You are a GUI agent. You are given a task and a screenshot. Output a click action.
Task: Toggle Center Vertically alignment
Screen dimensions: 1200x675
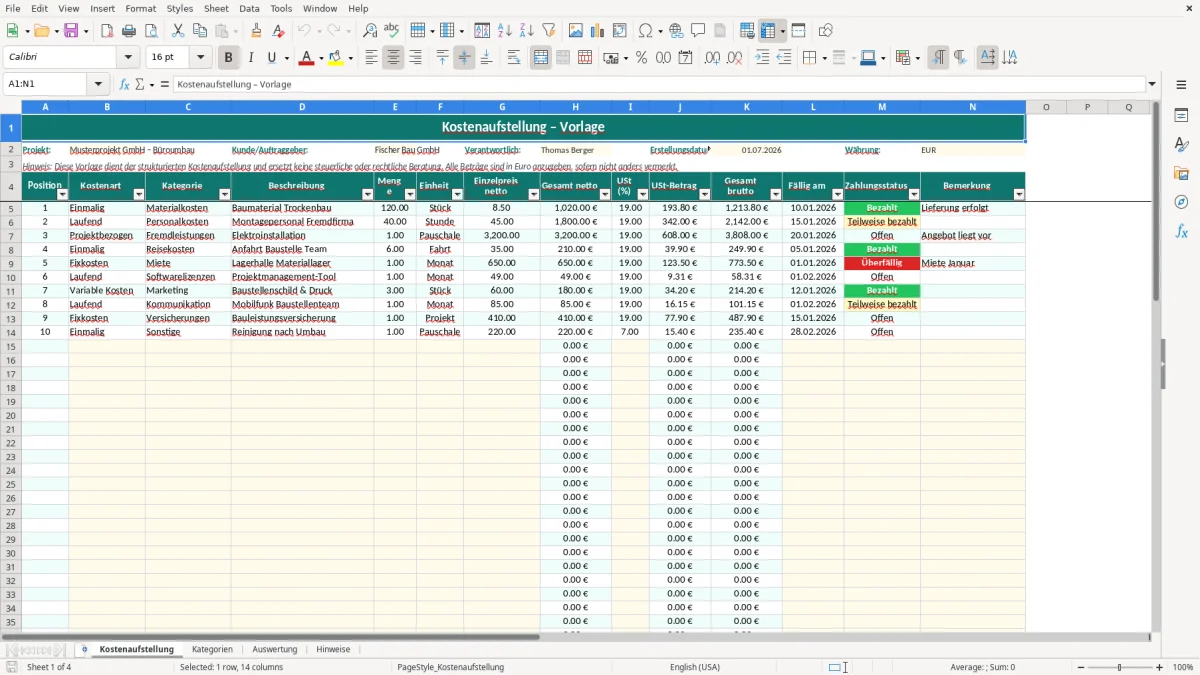[464, 58]
